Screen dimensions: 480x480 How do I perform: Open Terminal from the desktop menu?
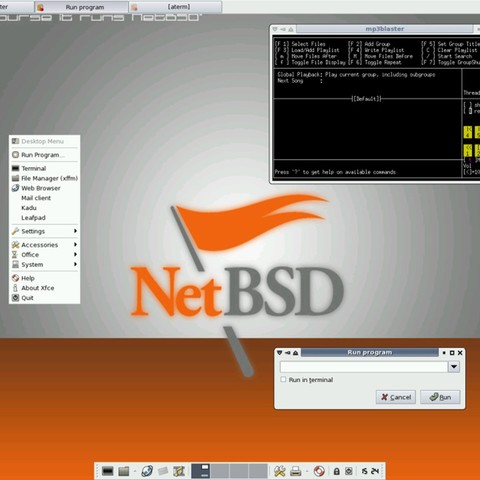[44, 168]
